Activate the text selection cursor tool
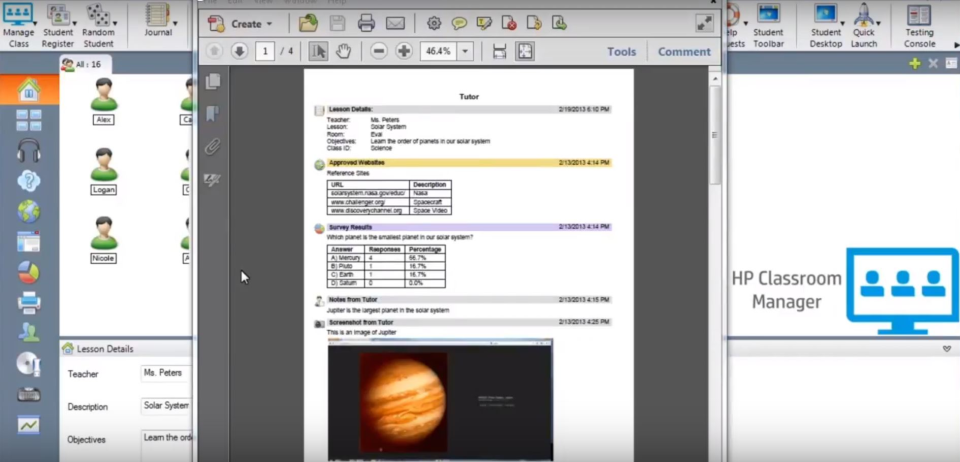Image resolution: width=960 pixels, height=462 pixels. [318, 51]
